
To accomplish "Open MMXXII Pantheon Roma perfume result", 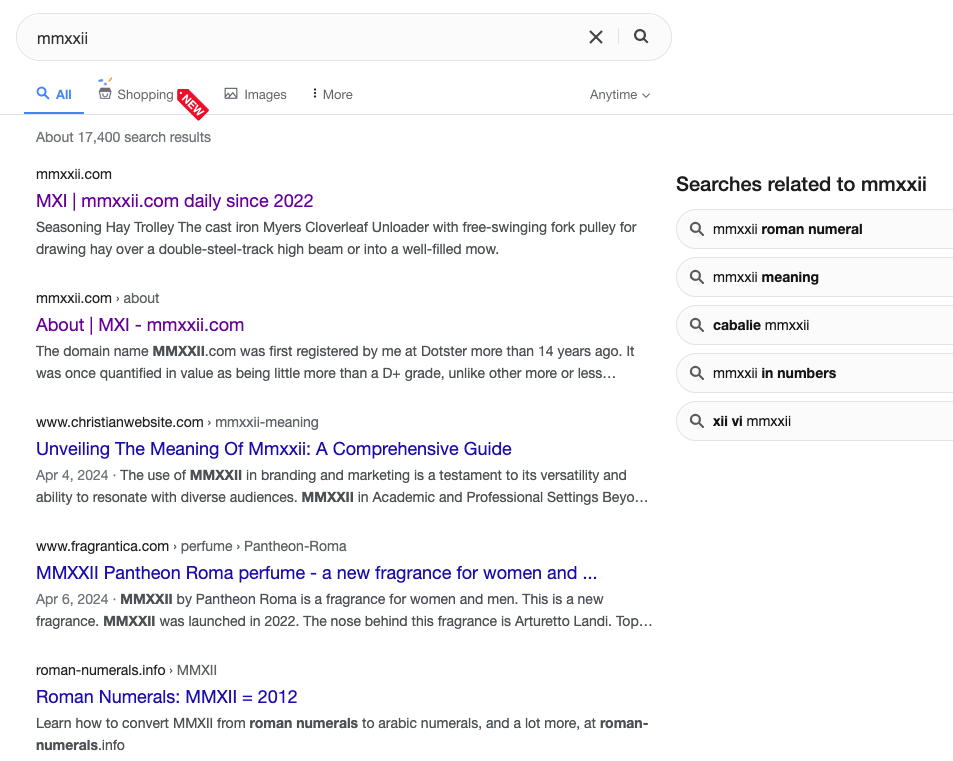I will (316, 573).
